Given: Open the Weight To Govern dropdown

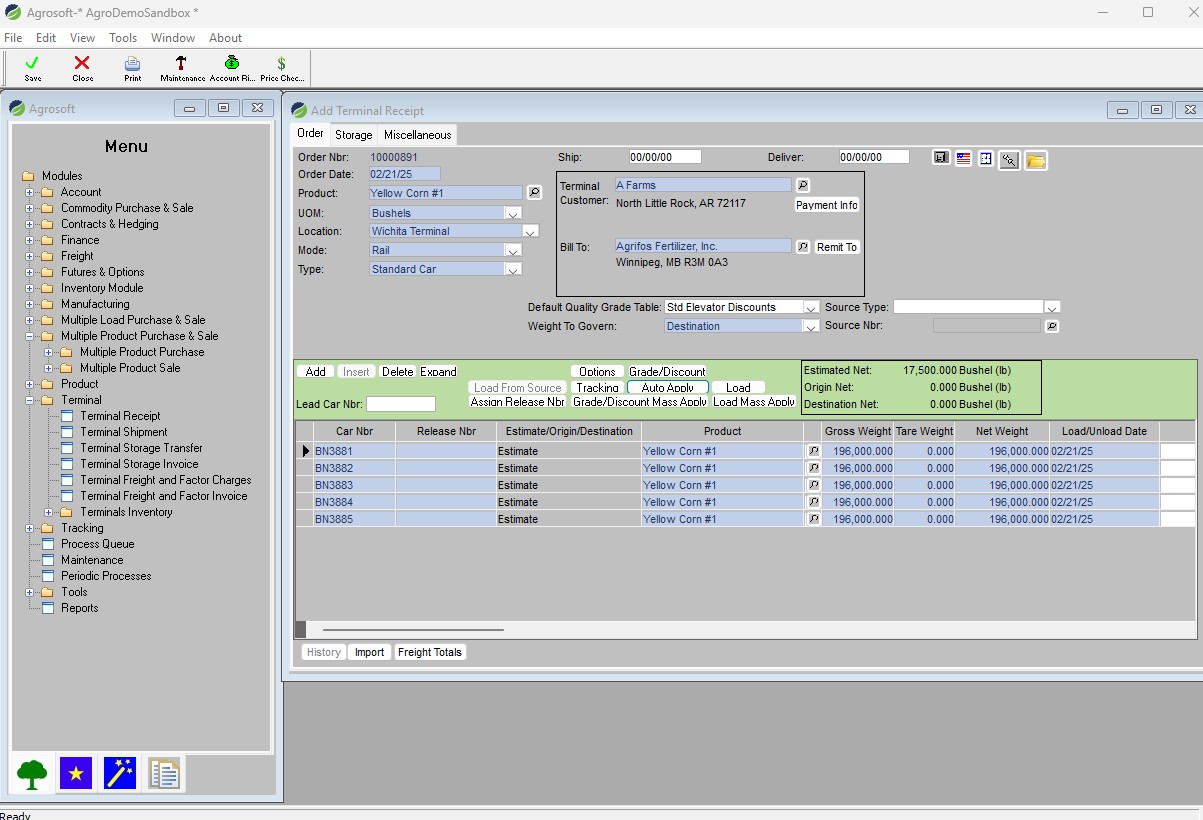Looking at the screenshot, I should (811, 326).
